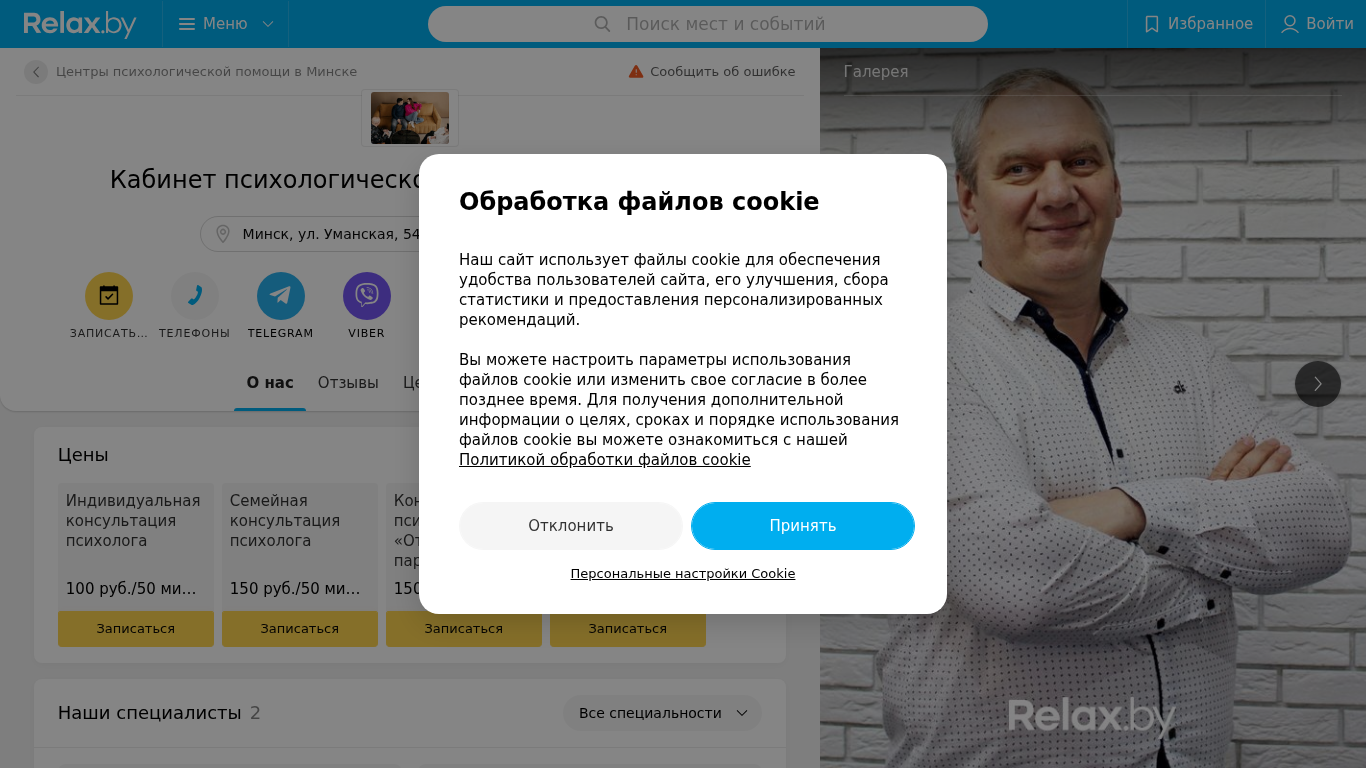Image resolution: width=1366 pixels, height=768 pixels.
Task: Switch to the Отзывы tab
Action: tap(348, 383)
